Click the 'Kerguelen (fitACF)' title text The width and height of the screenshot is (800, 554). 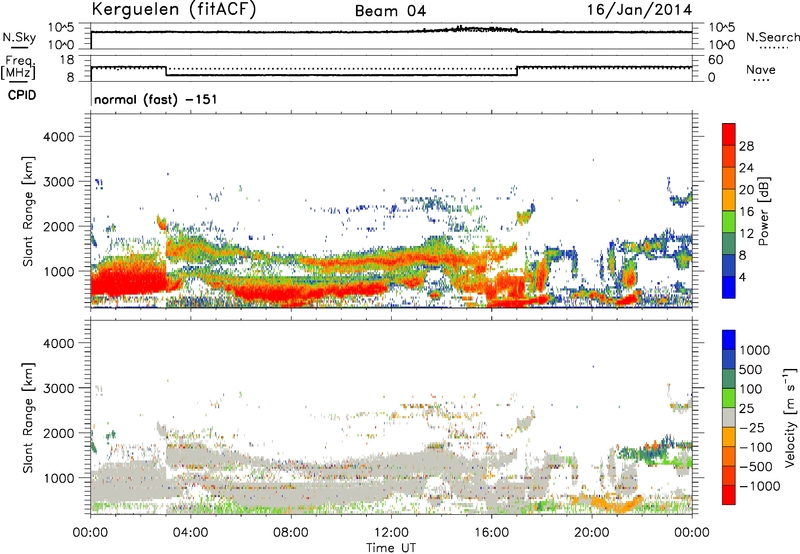point(173,10)
